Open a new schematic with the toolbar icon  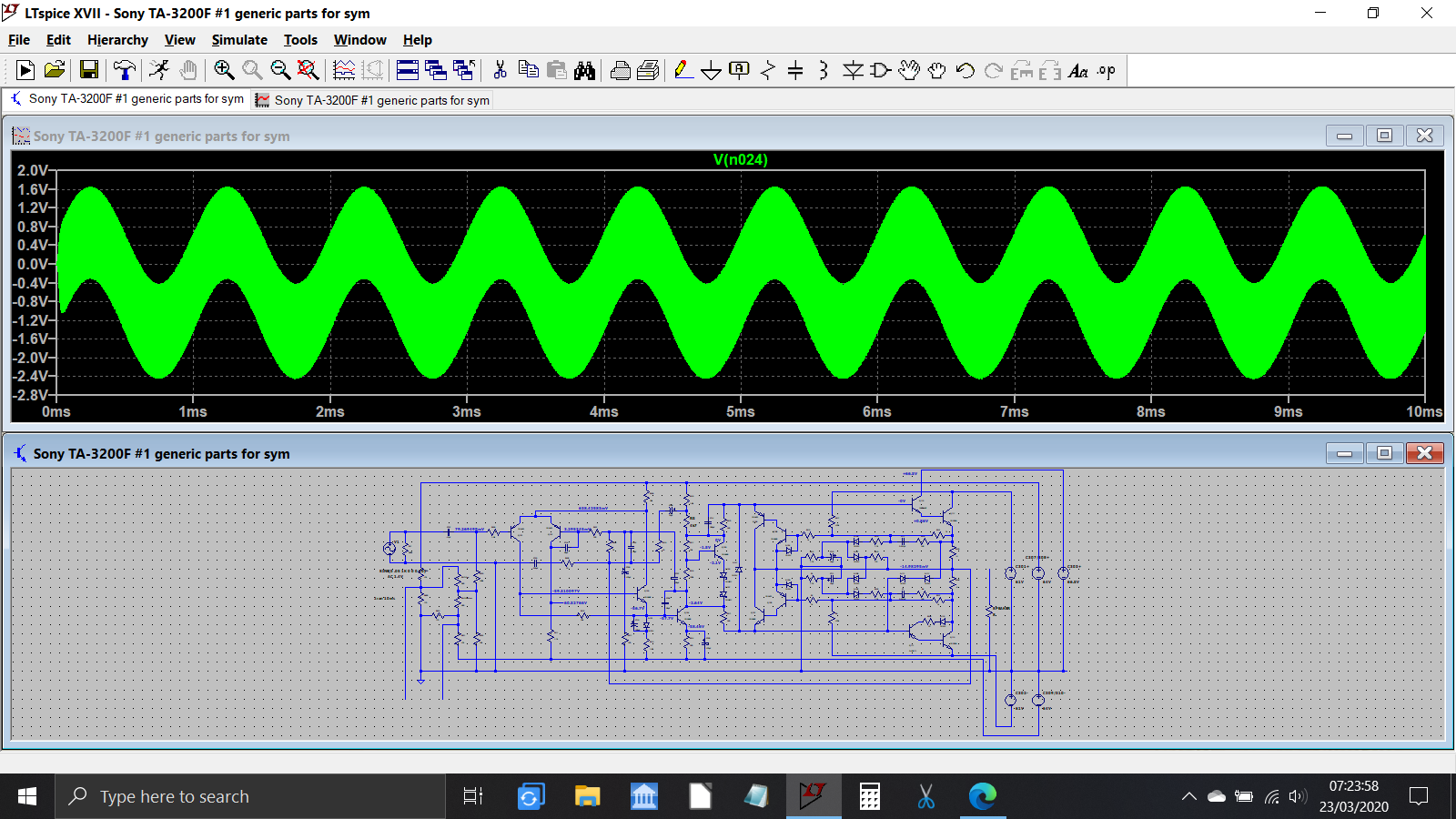tap(25, 70)
